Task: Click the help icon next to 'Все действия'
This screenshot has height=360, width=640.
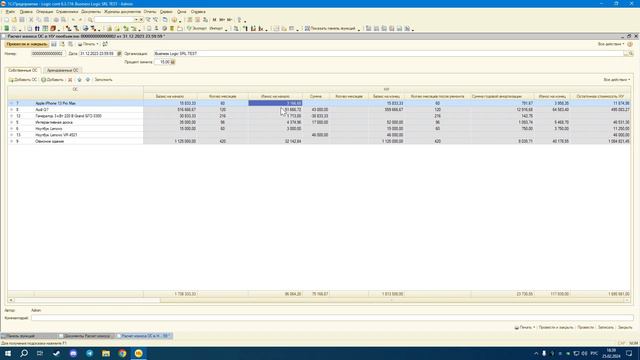Action: point(630,44)
